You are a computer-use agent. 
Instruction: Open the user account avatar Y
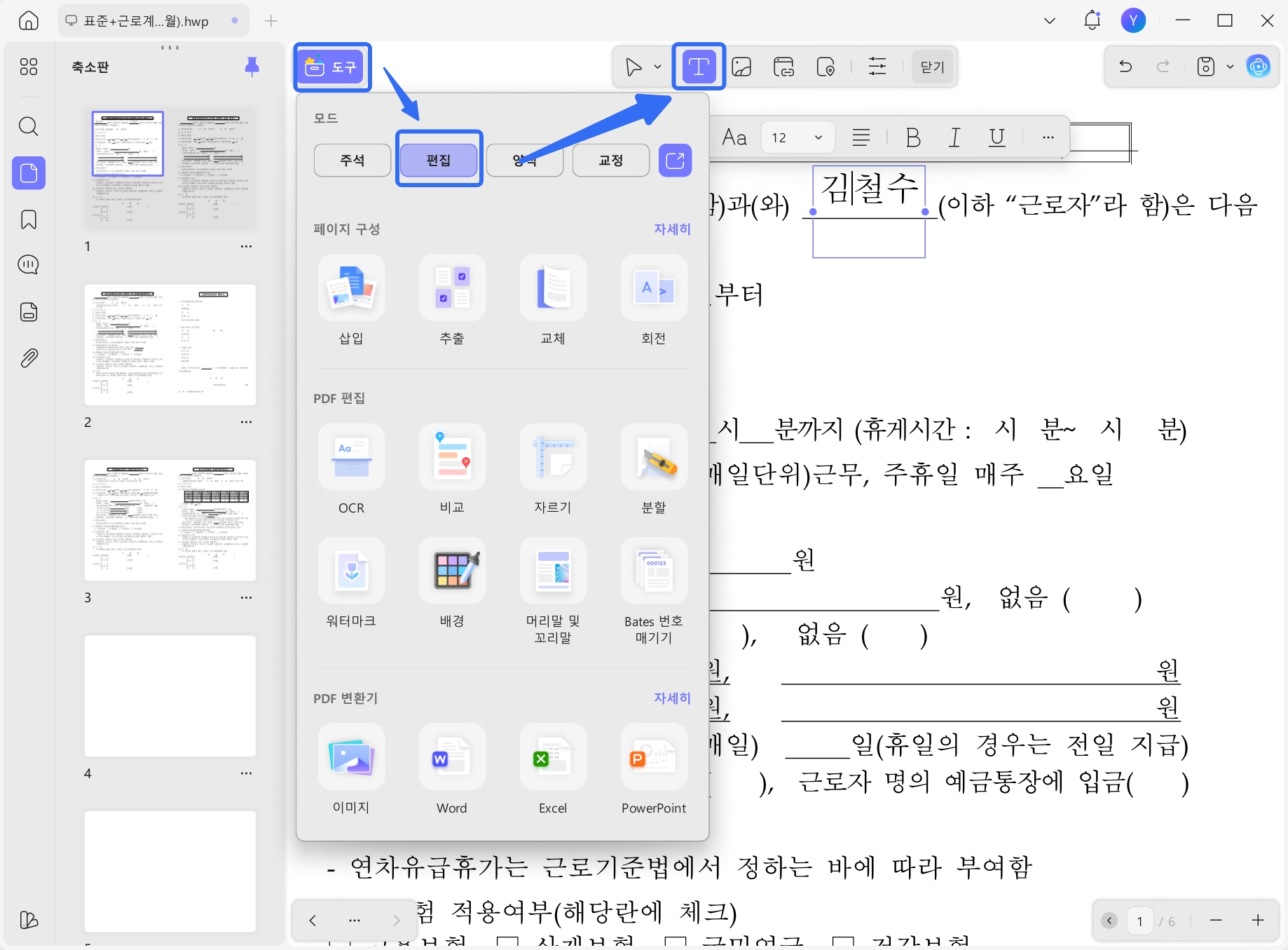(1133, 20)
